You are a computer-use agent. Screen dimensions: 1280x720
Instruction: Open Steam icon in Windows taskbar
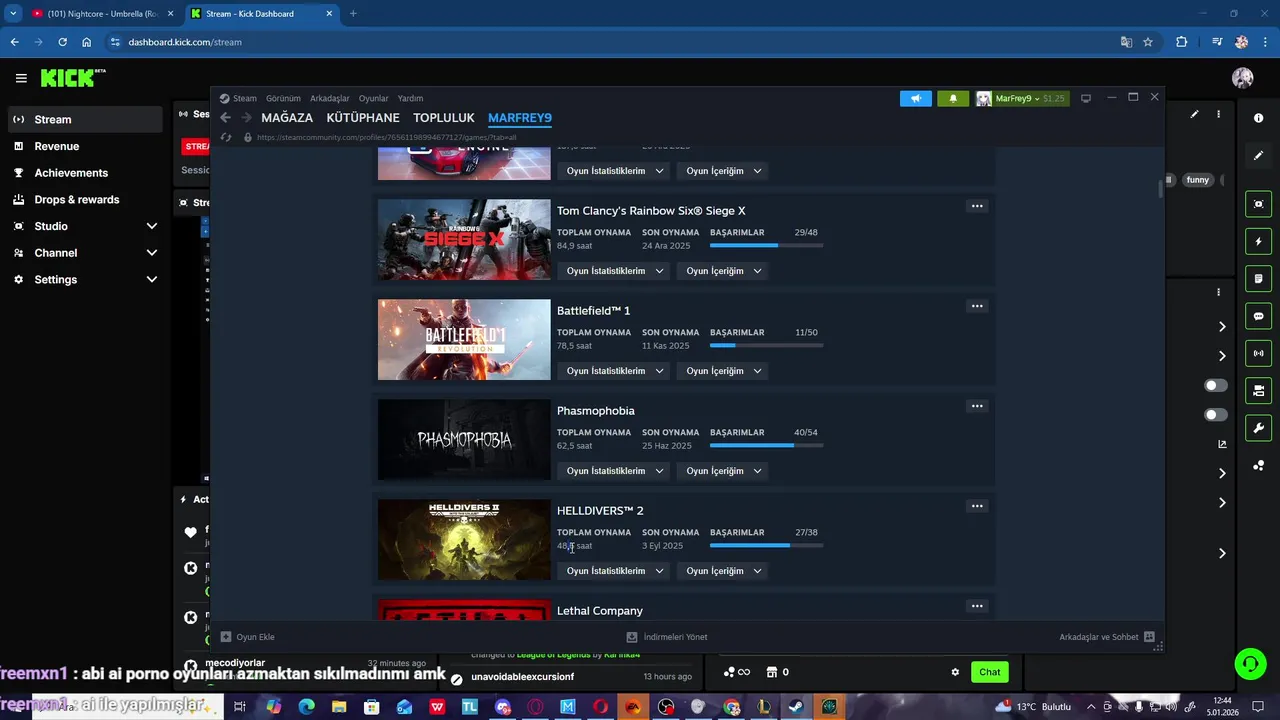[x=796, y=707]
